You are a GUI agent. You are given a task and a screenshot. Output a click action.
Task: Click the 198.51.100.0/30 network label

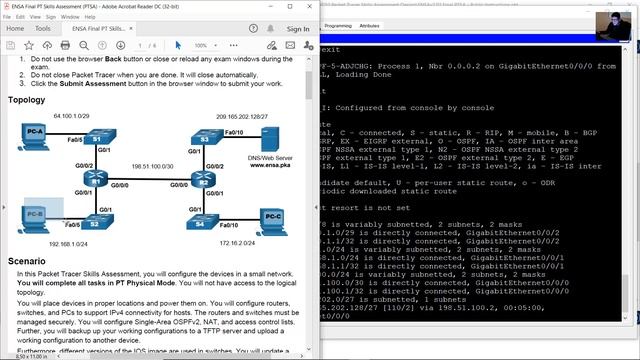coord(152,167)
